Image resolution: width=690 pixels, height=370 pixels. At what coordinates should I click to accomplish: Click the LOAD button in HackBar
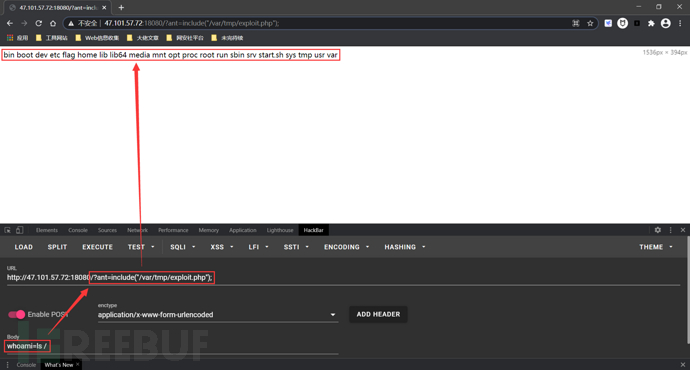tap(24, 247)
